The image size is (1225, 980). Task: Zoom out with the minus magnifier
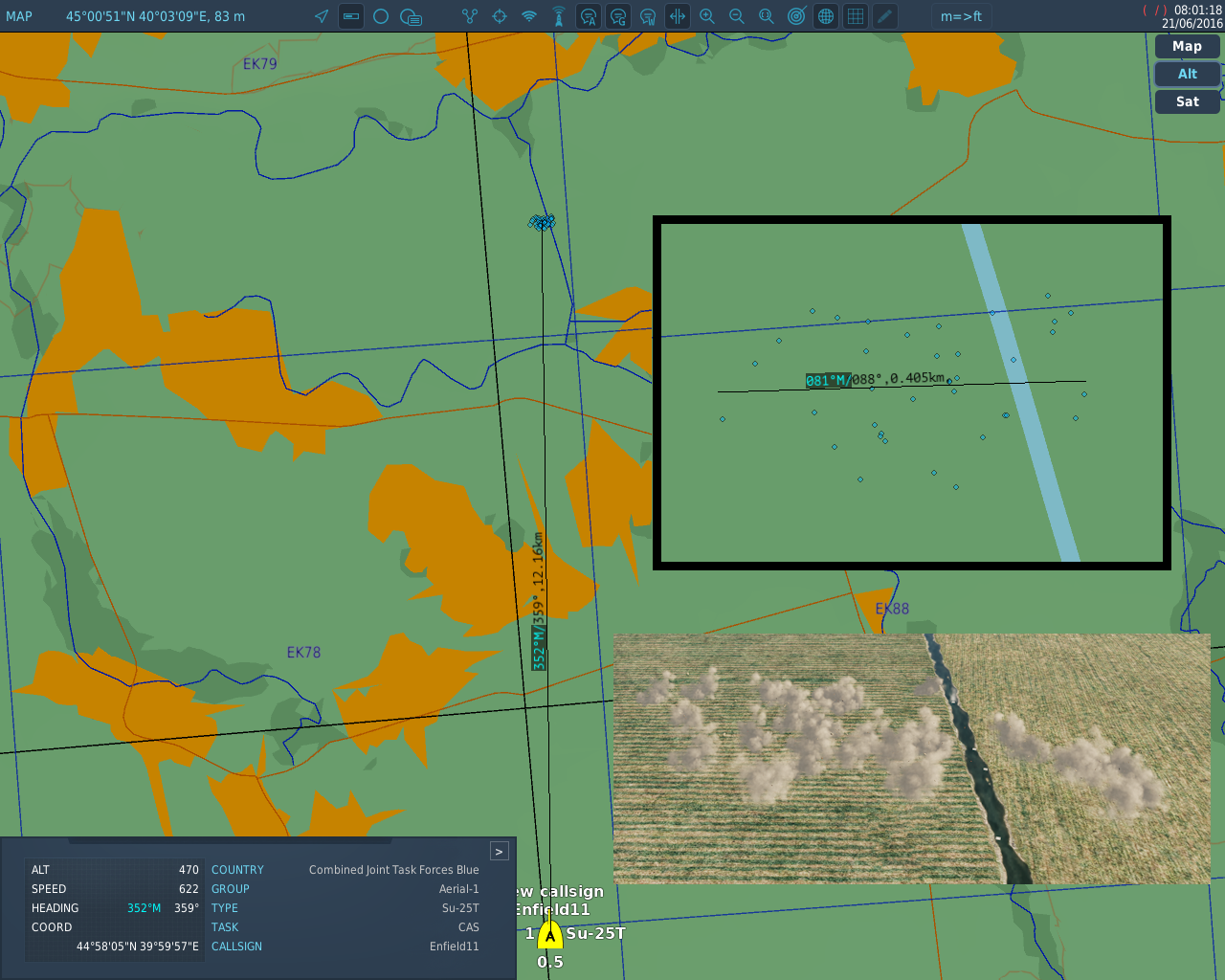click(737, 16)
